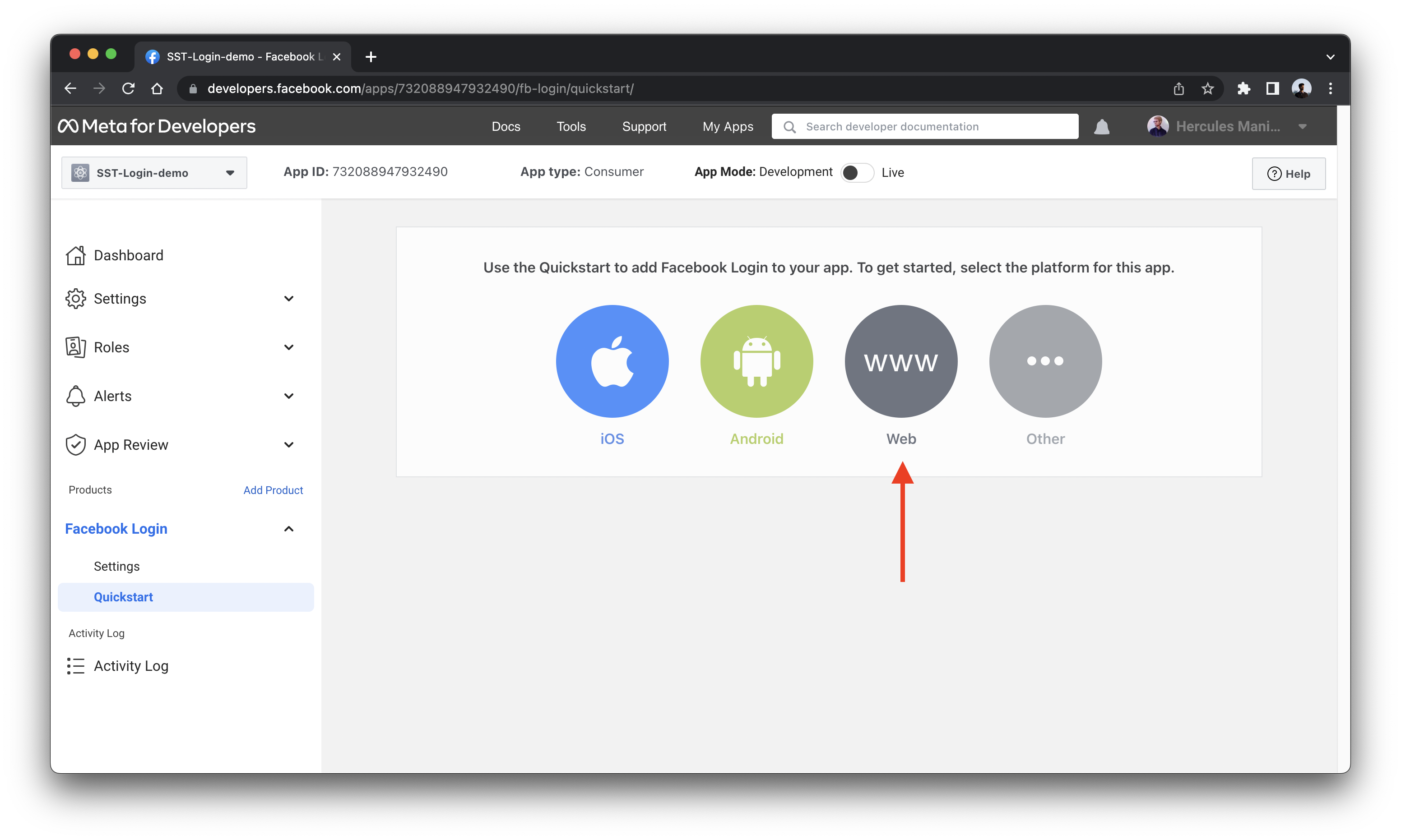This screenshot has width=1401, height=840.
Task: Open the tab search chevron
Action: point(1330,56)
